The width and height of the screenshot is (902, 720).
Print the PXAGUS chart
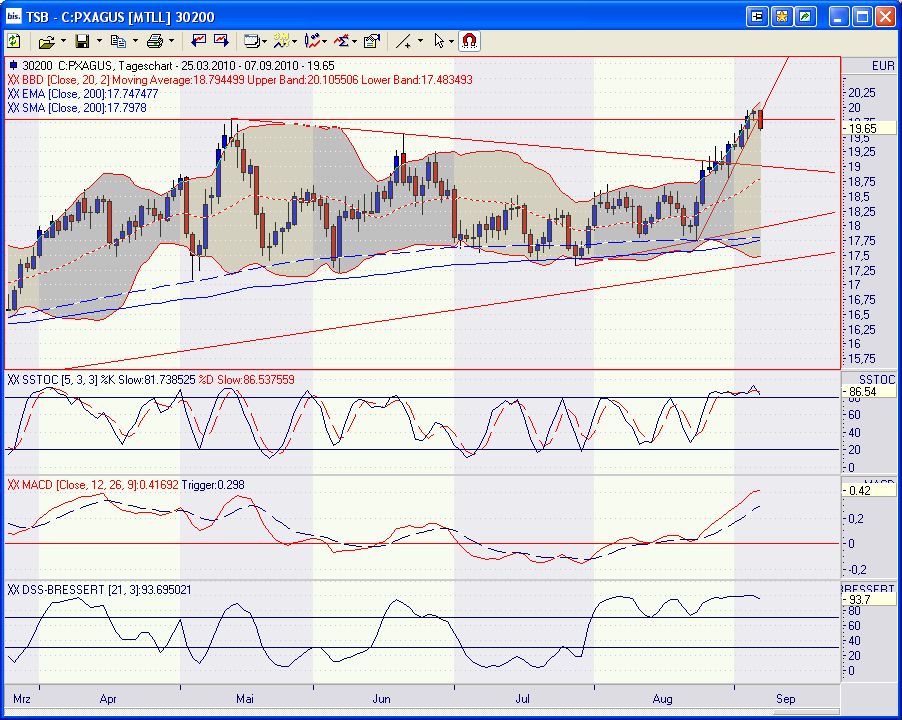click(156, 41)
